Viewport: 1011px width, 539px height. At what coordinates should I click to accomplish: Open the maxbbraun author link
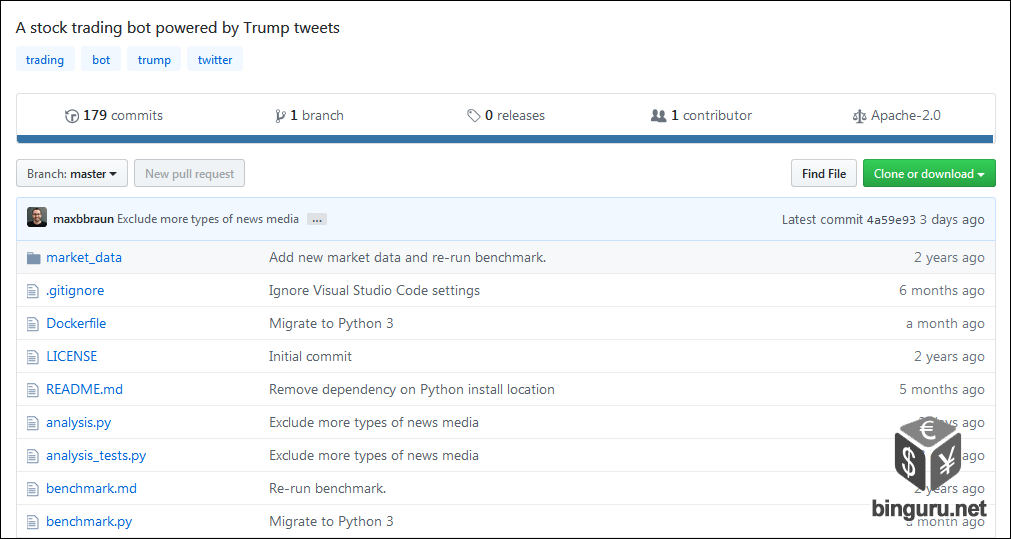coord(84,219)
